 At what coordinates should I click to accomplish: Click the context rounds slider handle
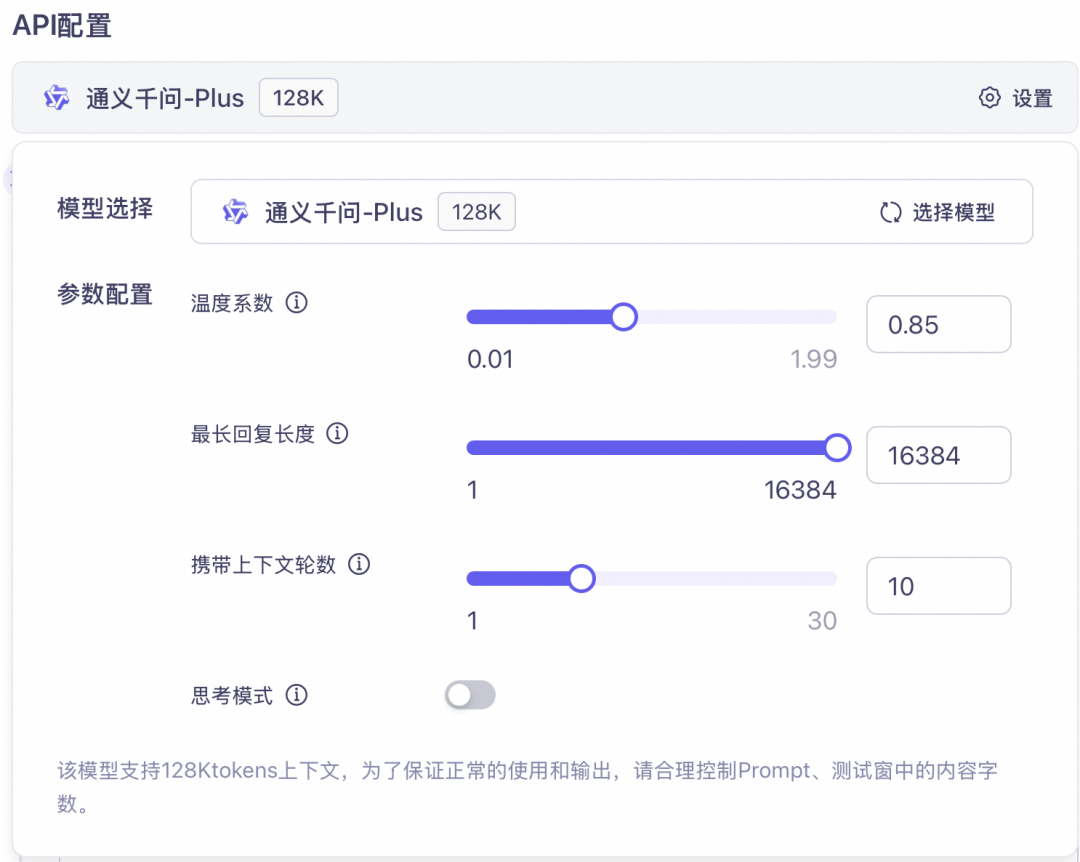582,579
